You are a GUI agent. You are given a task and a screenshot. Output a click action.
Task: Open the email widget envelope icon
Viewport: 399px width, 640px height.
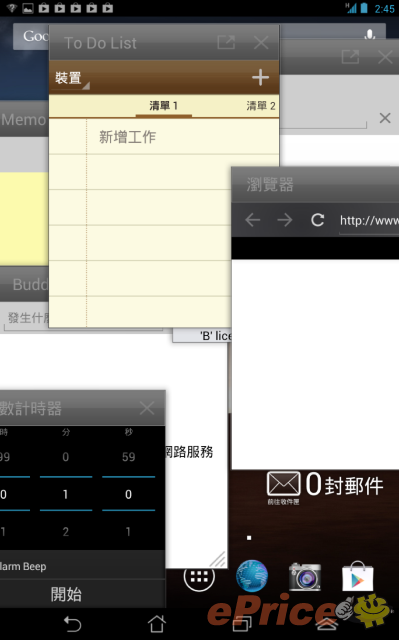[x=284, y=484]
